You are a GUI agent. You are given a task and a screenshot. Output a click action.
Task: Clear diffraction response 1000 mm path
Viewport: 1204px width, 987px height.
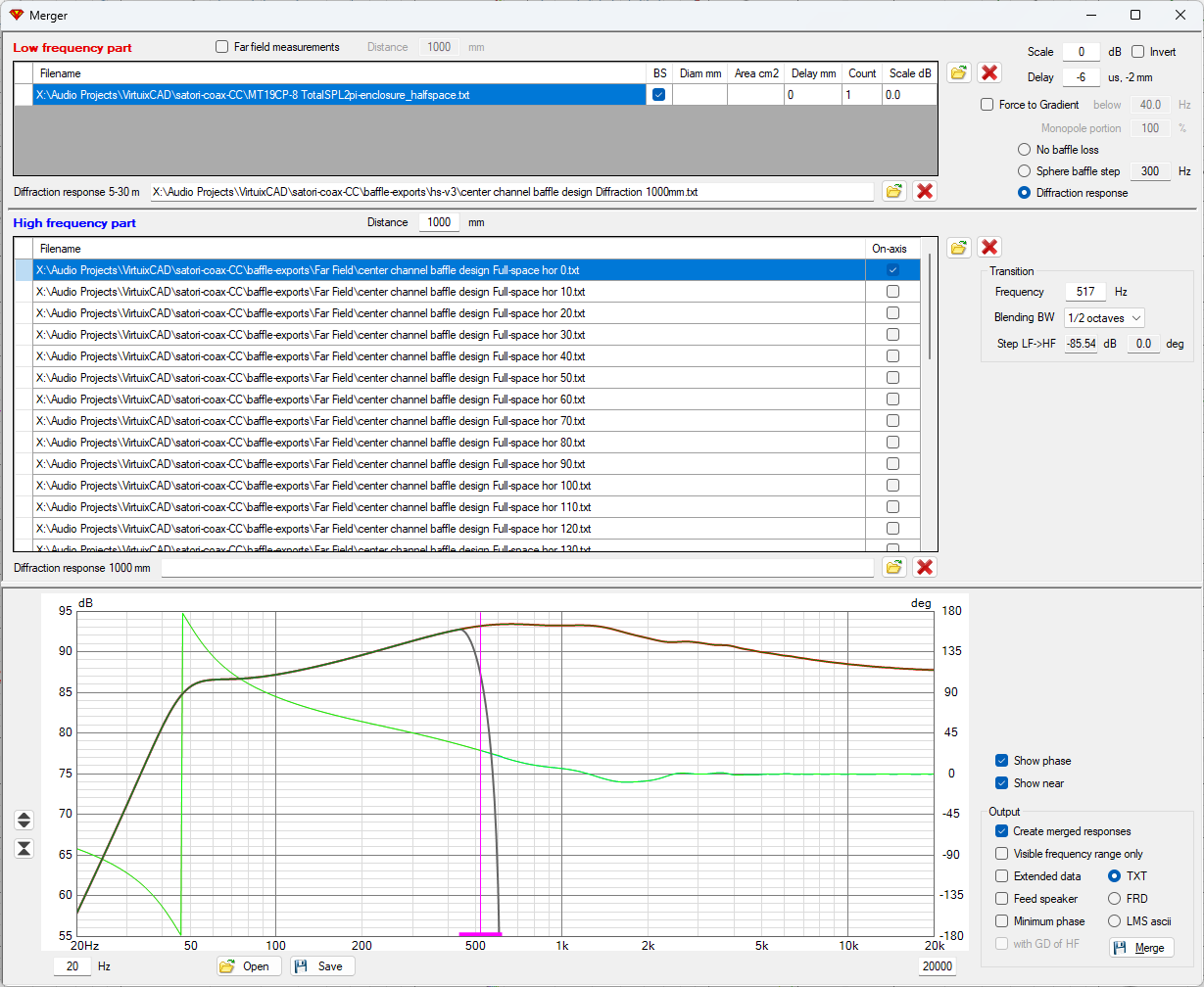click(924, 567)
